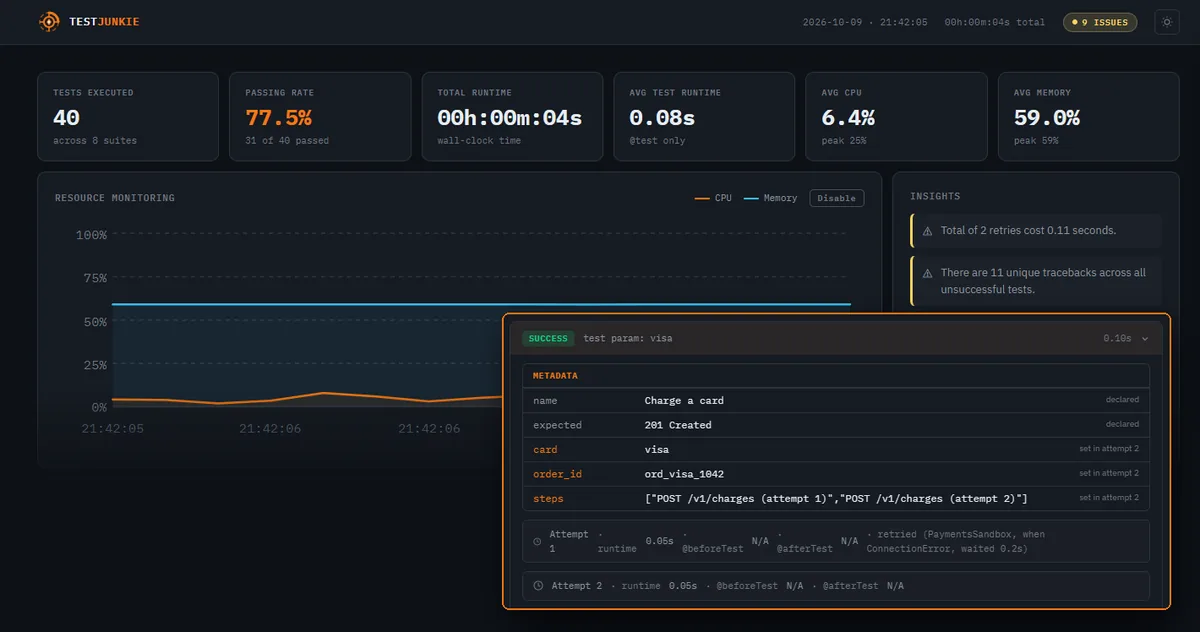Click the TESTJUNKIE brand title
1200x632 pixels.
(x=104, y=22)
